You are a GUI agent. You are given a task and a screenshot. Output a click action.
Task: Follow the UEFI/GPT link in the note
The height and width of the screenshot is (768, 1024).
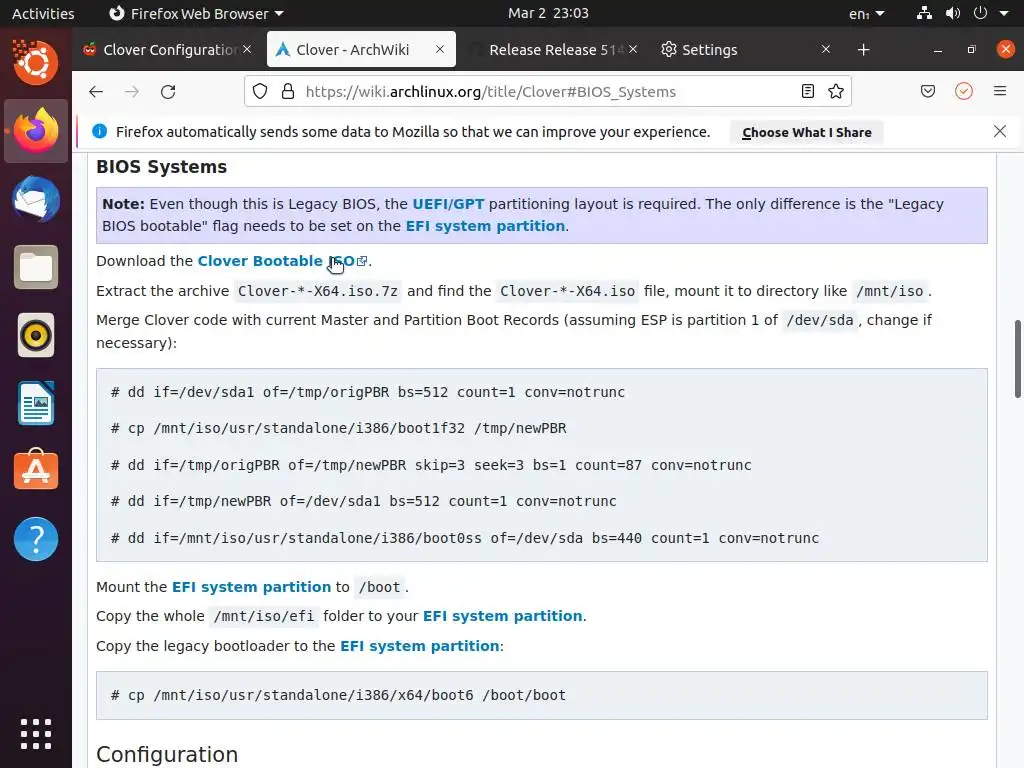coord(448,204)
